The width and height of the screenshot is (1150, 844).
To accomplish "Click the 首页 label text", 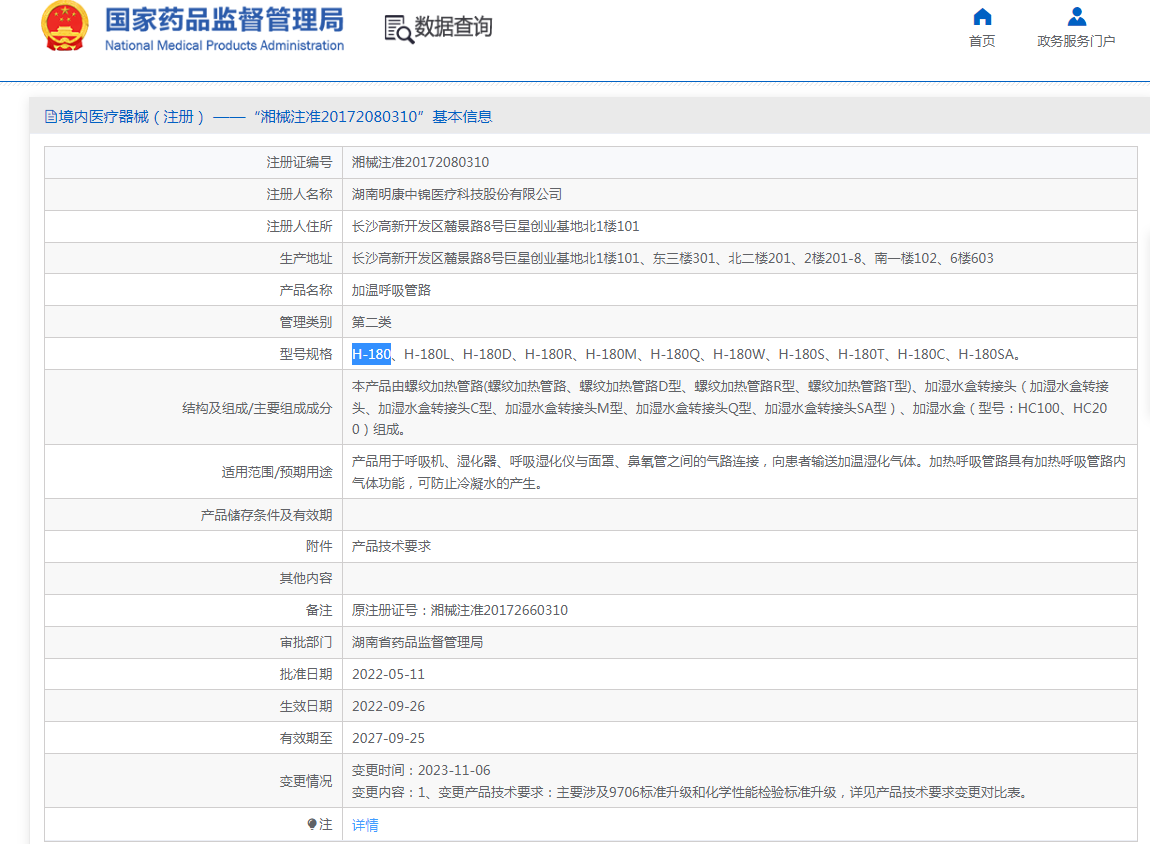I will [982, 41].
